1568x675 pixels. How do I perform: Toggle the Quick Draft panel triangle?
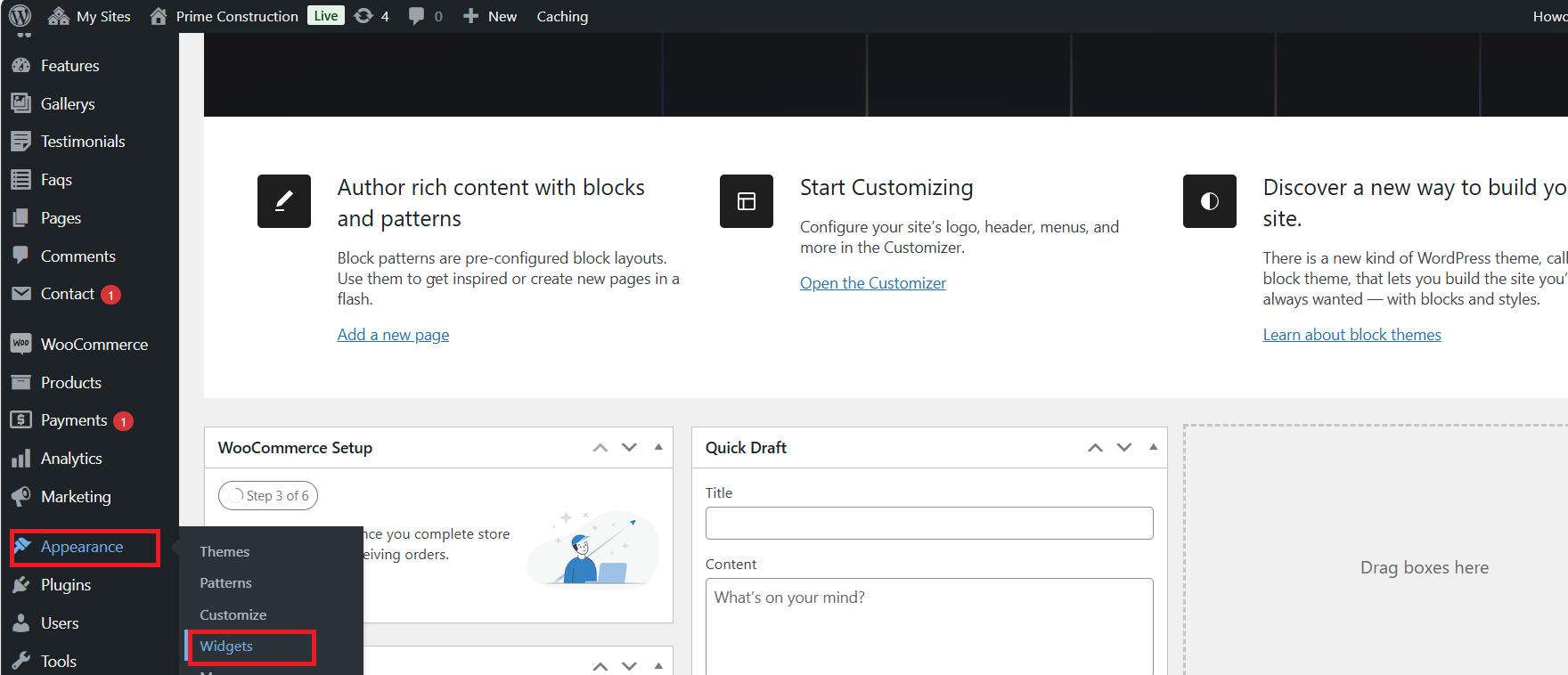(x=1153, y=447)
